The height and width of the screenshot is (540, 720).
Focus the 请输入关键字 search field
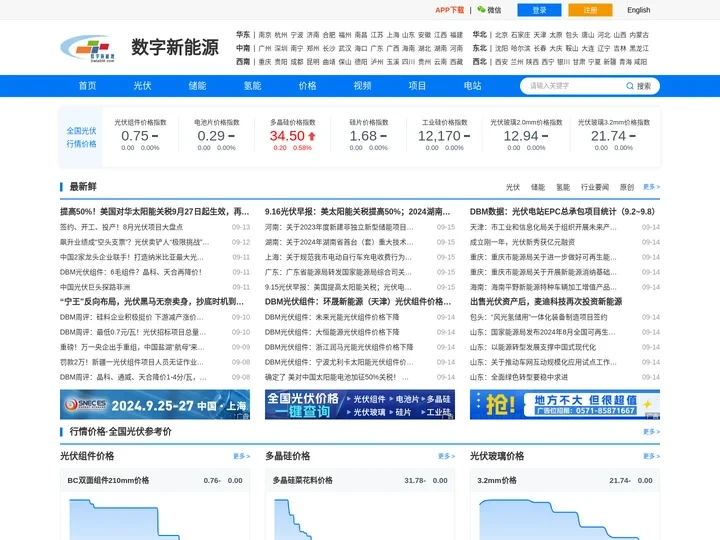(574, 86)
